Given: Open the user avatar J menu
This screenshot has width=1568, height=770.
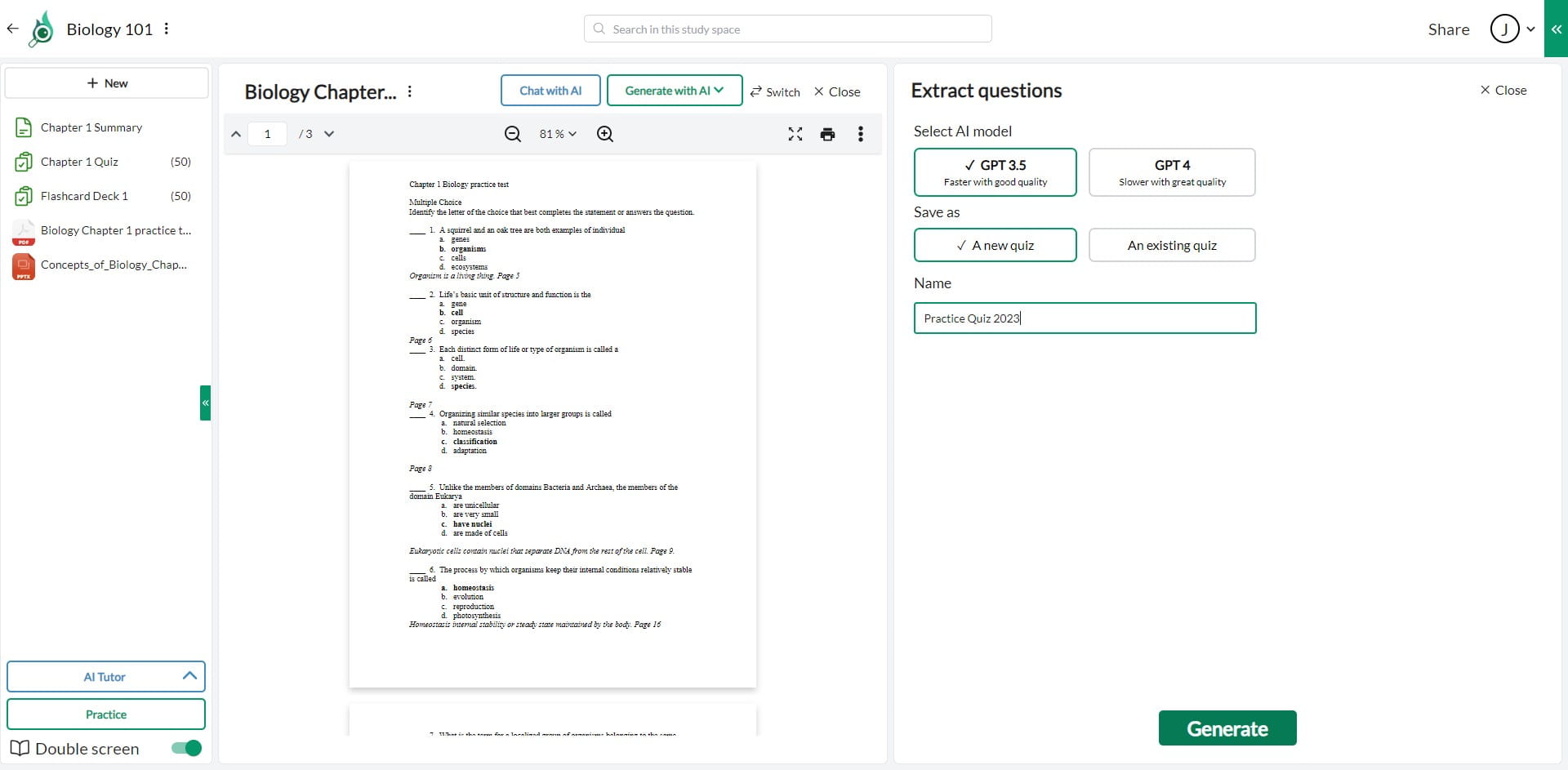Looking at the screenshot, I should click(1504, 29).
